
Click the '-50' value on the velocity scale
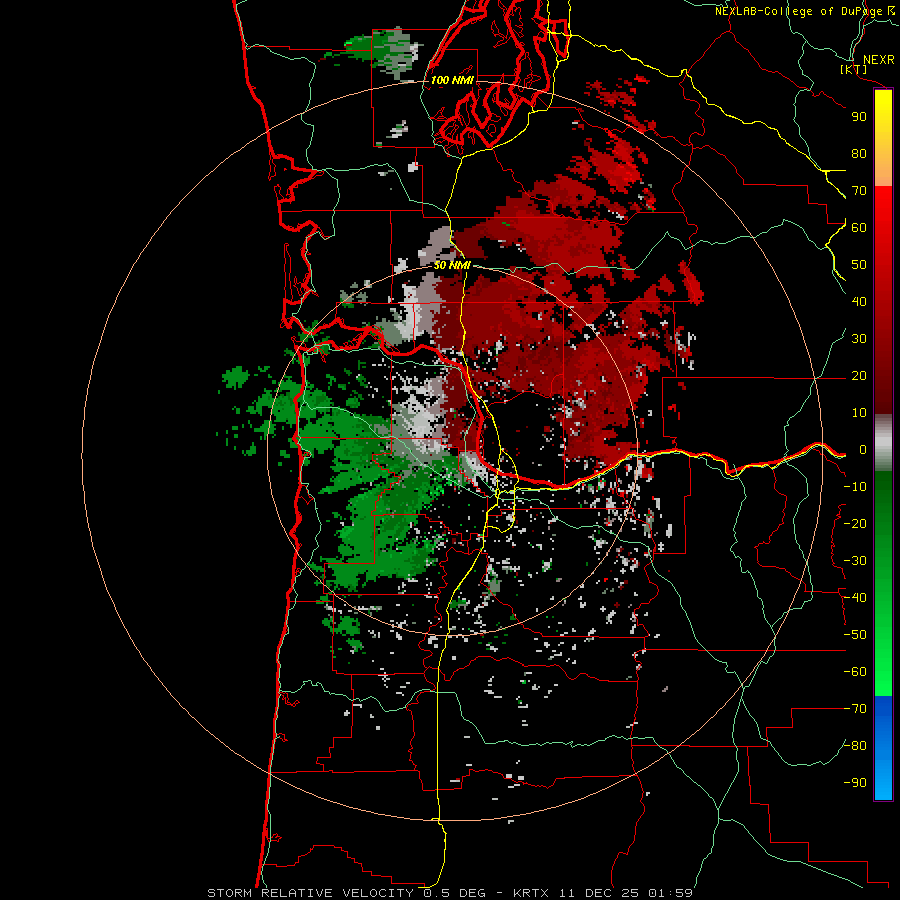855,635
